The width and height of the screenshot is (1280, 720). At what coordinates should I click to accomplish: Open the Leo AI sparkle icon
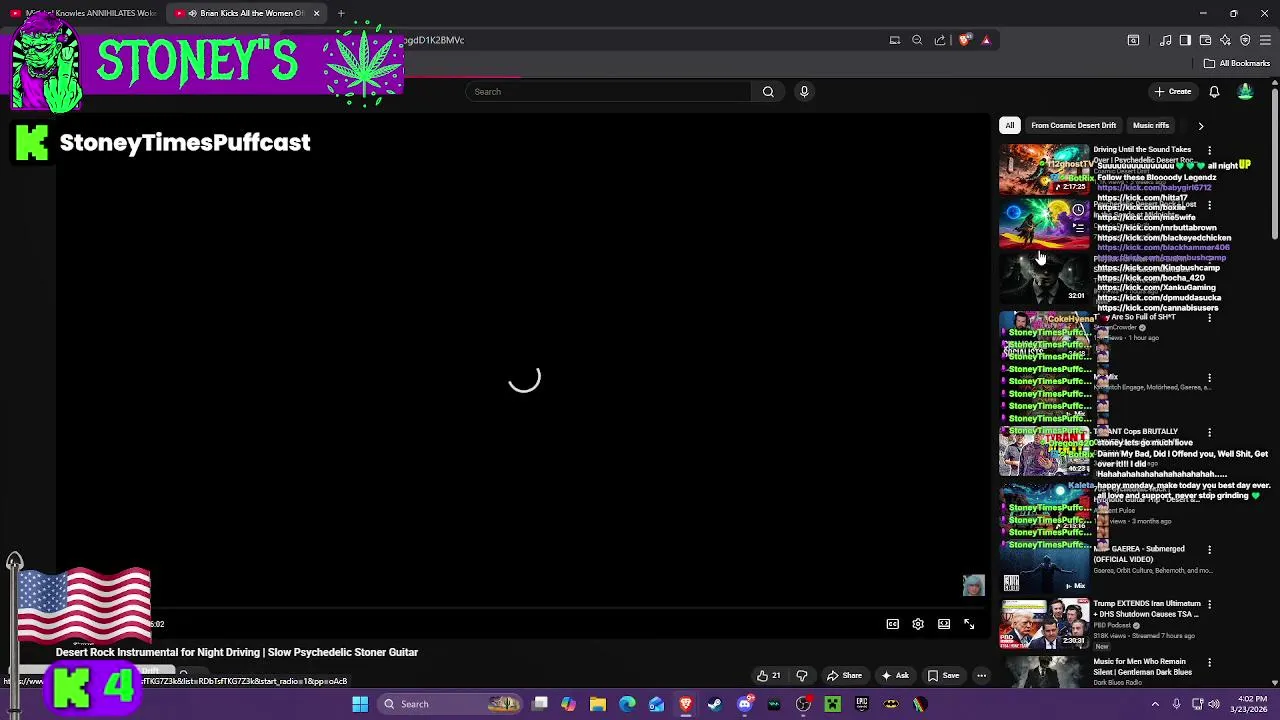(x=1225, y=40)
